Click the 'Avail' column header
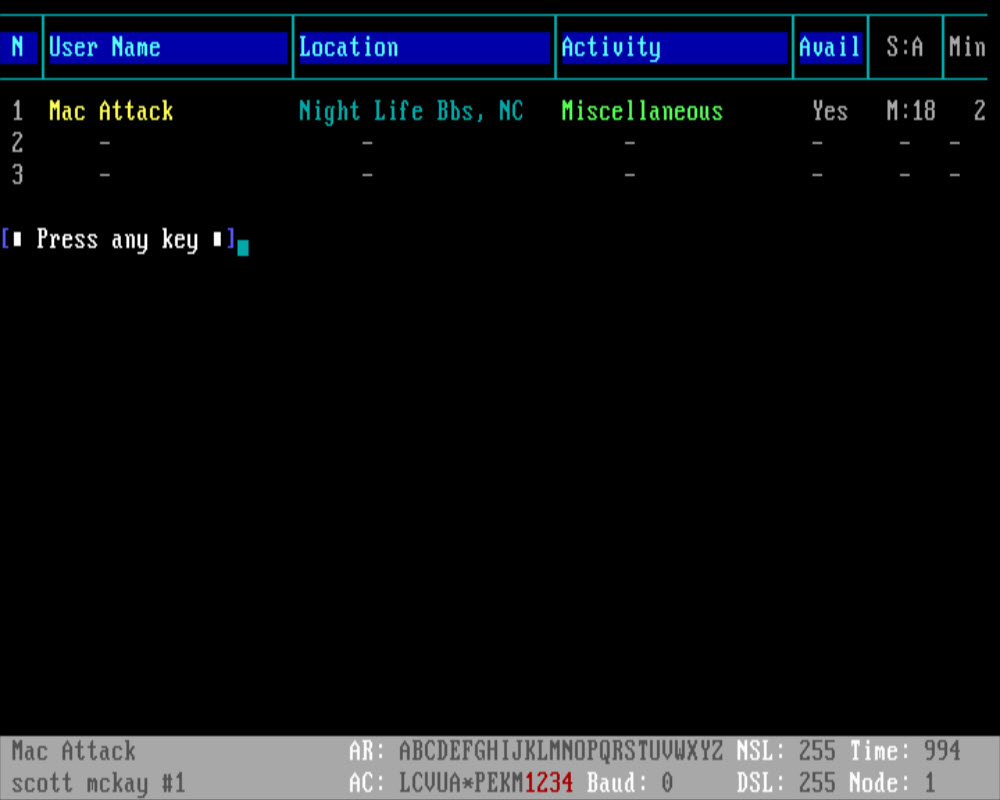 pos(829,47)
